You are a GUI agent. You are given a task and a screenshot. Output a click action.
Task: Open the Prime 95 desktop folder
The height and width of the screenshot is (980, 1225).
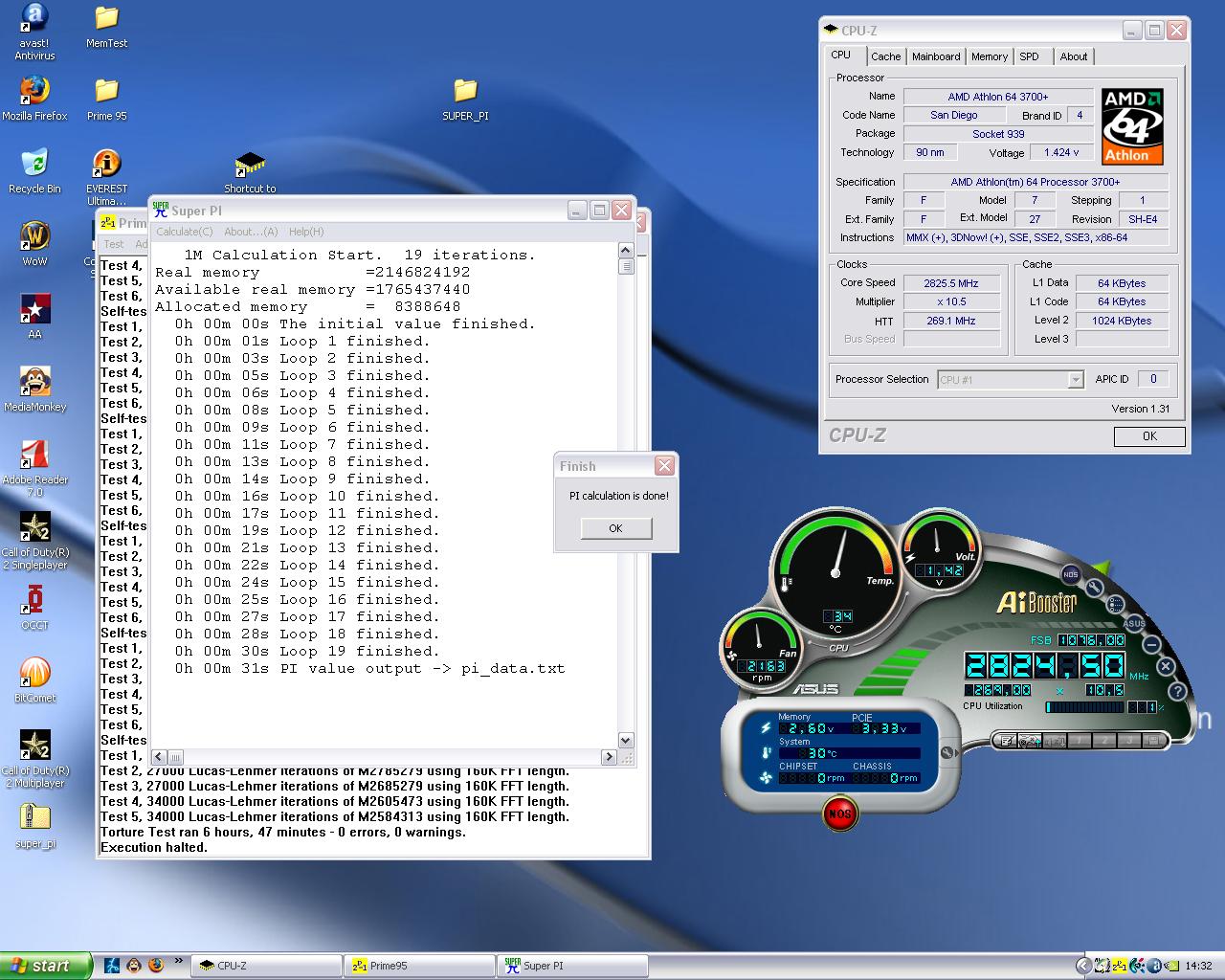[106, 99]
